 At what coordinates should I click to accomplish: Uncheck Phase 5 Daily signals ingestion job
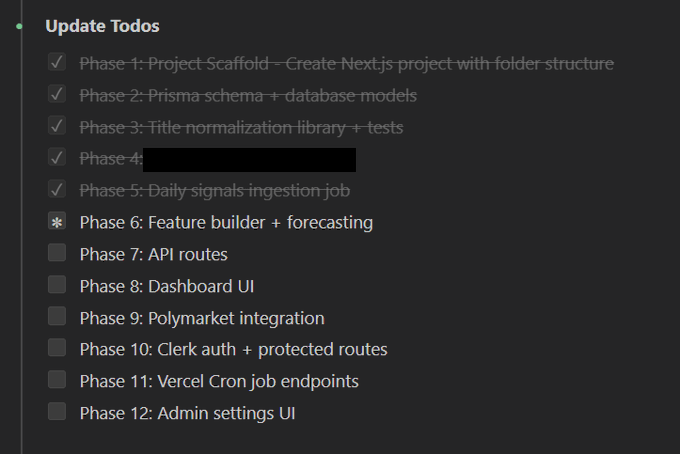click(57, 190)
